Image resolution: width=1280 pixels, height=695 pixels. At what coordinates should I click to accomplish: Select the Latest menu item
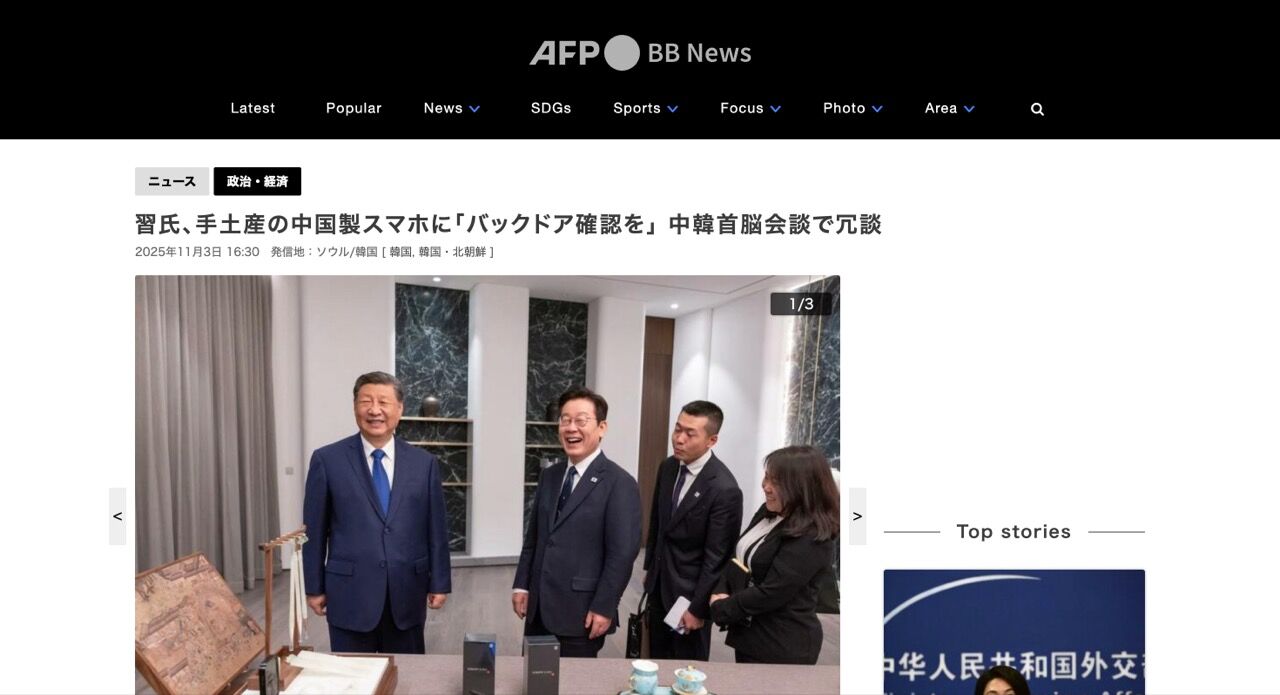click(x=253, y=108)
